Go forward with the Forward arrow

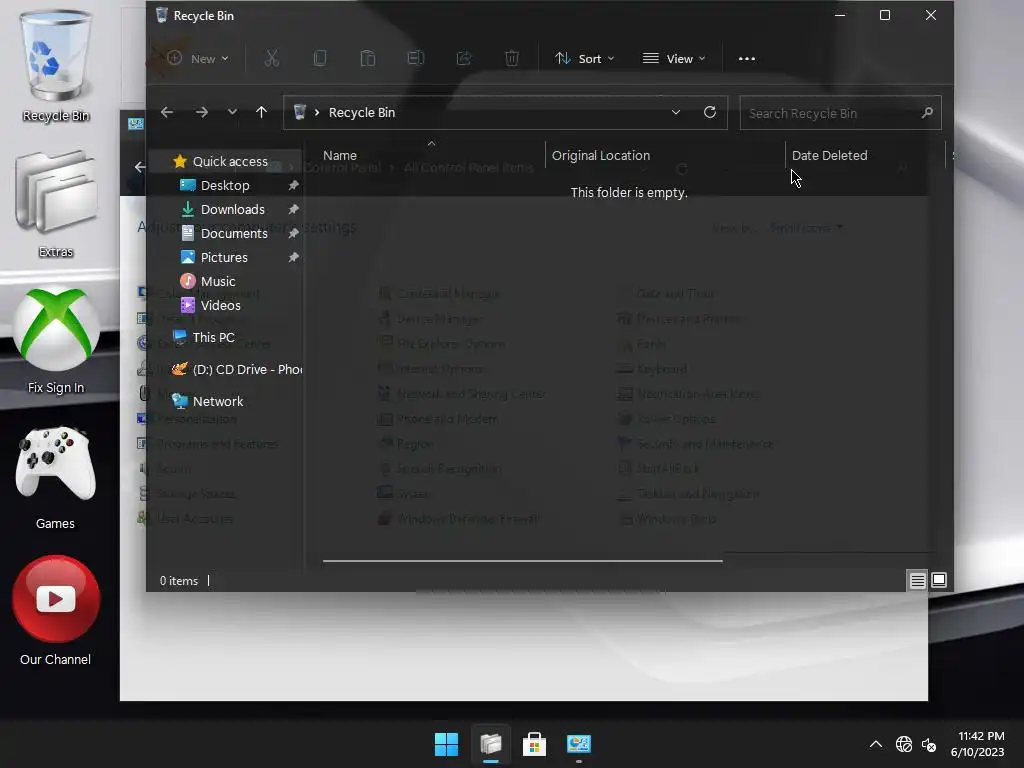(x=202, y=112)
